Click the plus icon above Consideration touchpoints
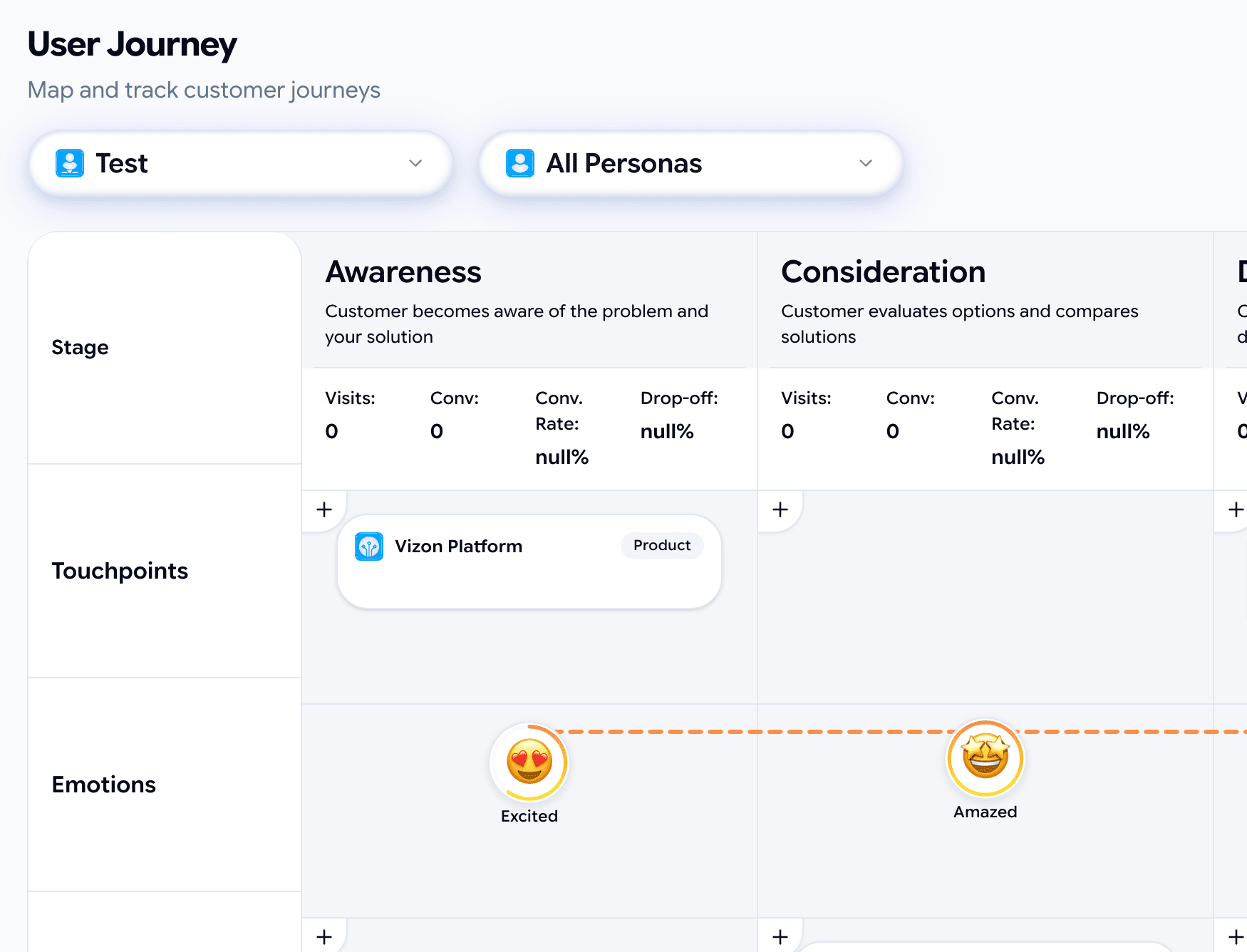This screenshot has width=1247, height=952. click(780, 509)
